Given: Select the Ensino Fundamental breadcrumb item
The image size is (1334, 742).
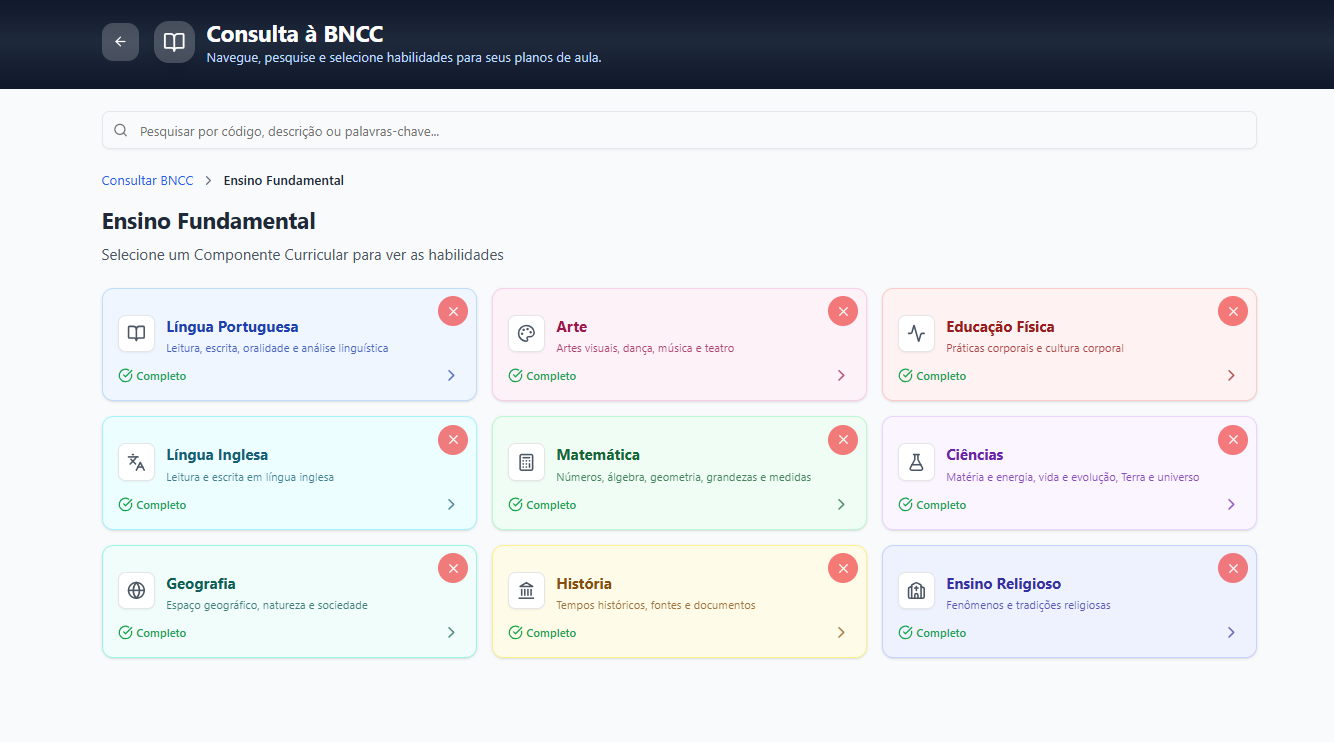Looking at the screenshot, I should [x=284, y=181].
